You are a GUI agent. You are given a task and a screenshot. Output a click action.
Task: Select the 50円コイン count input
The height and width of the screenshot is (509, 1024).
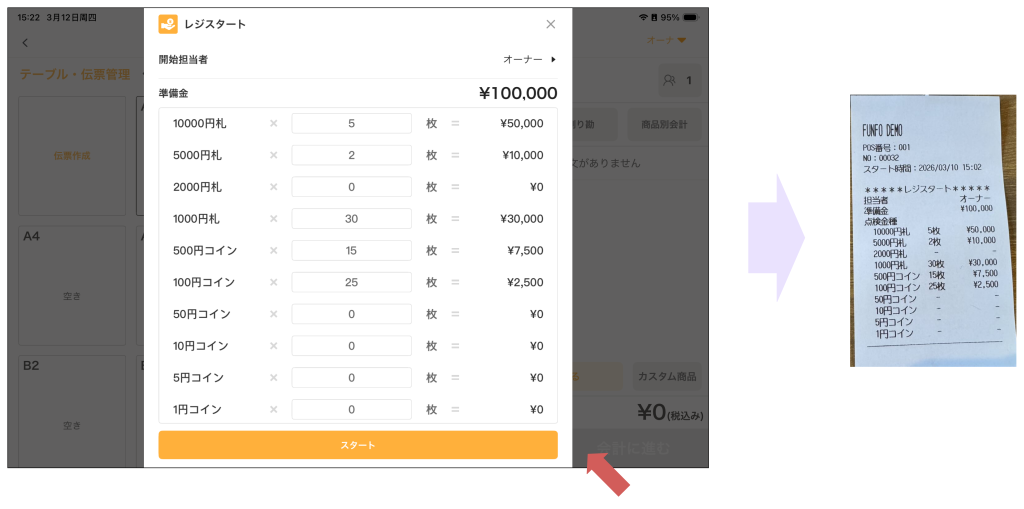351,314
